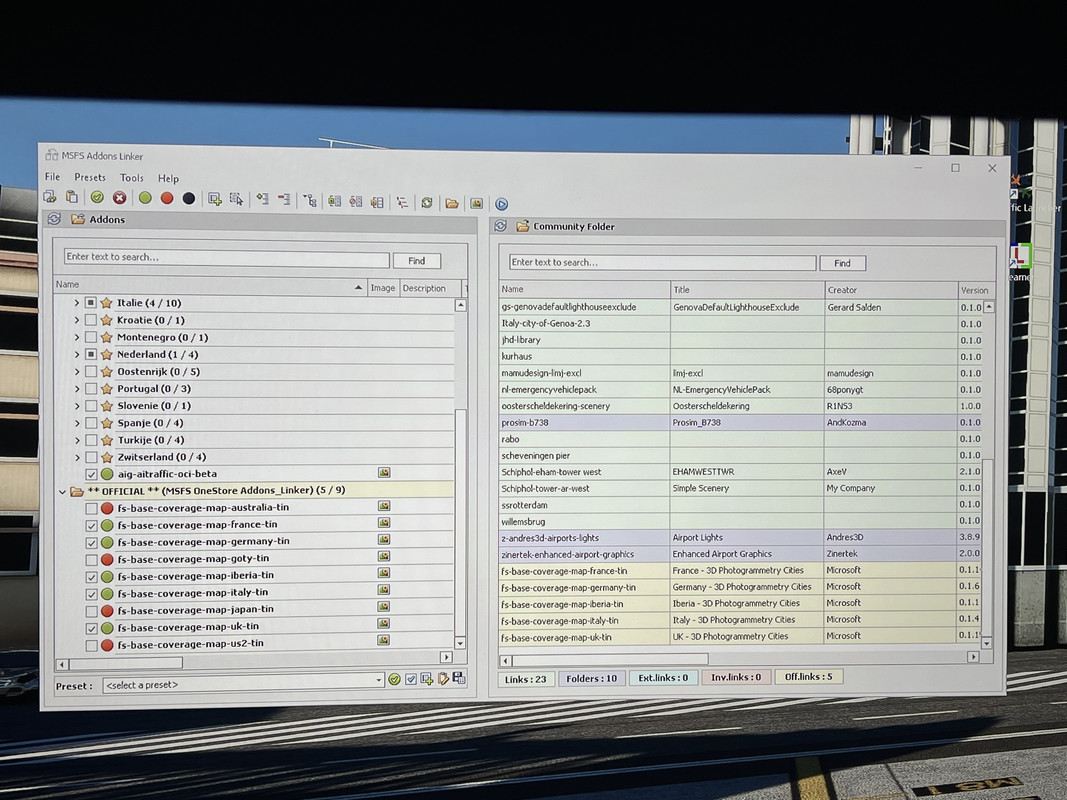The width and height of the screenshot is (1067, 800).
Task: Click the red circle filter icon in toolbar
Action: pyautogui.click(x=167, y=198)
